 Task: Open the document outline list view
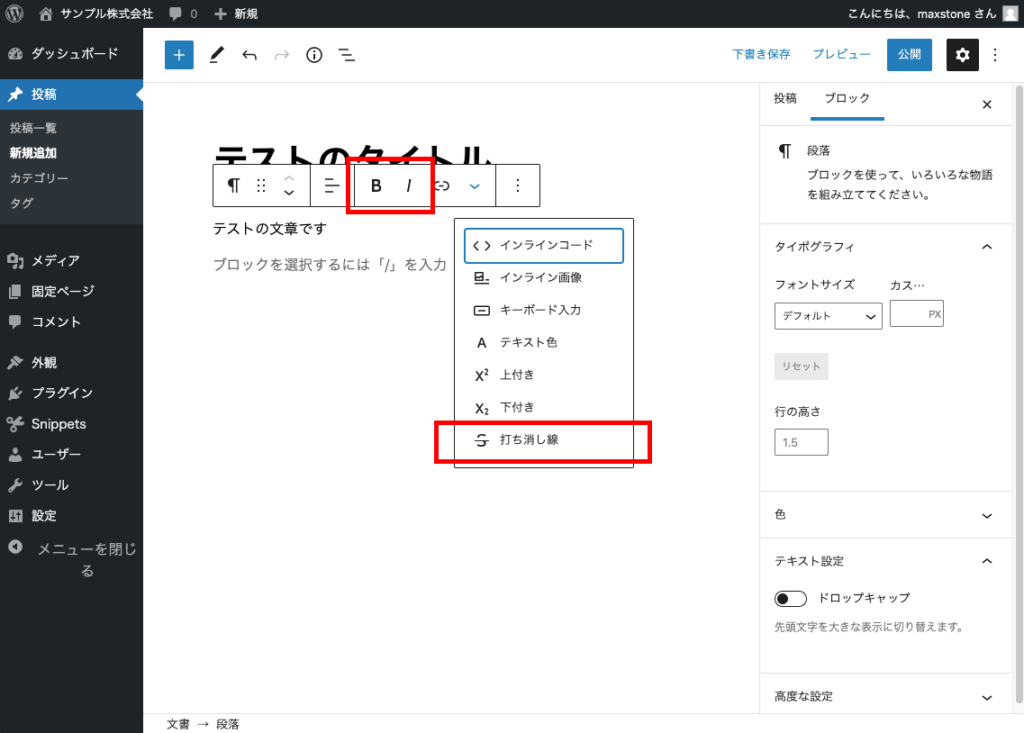click(346, 55)
